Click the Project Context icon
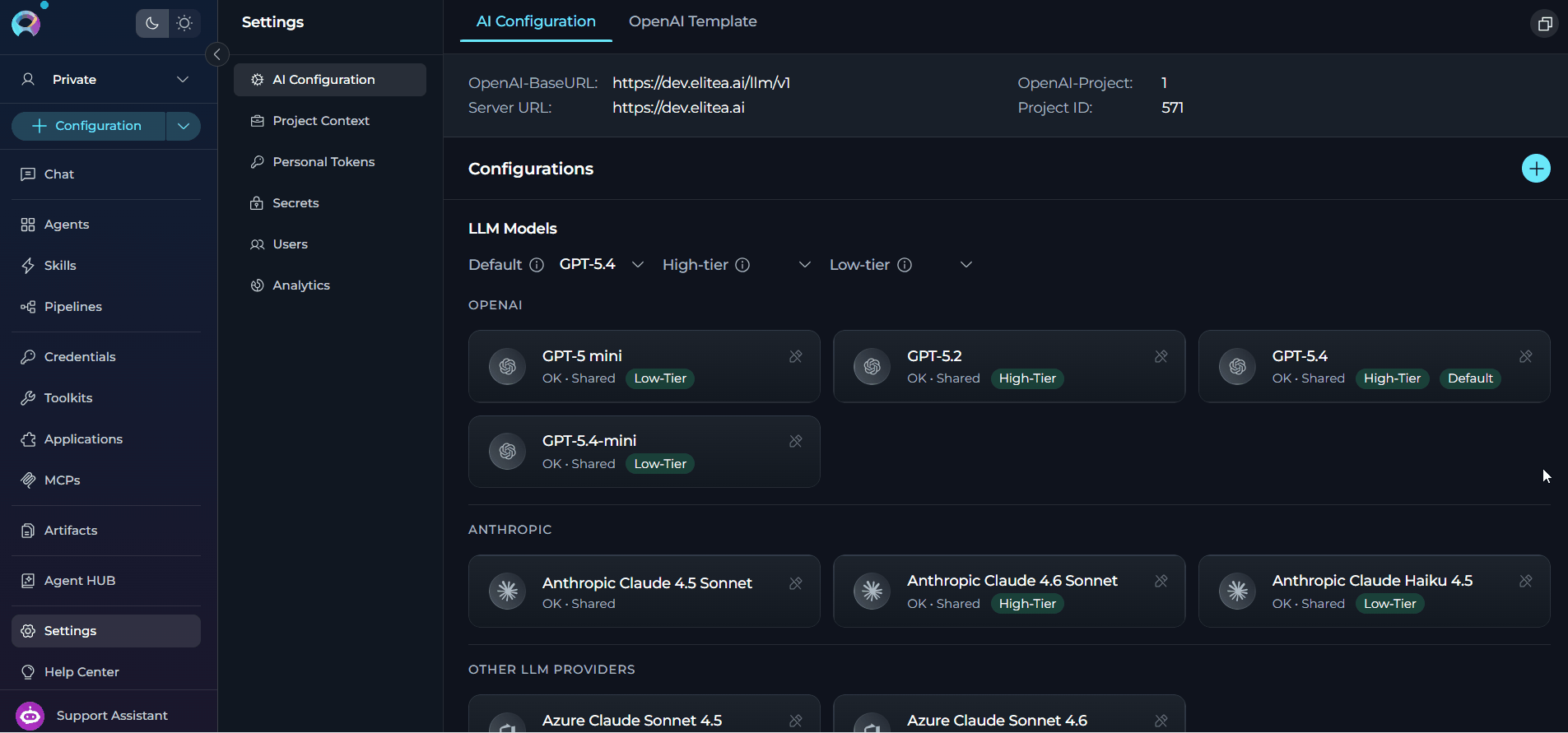The width and height of the screenshot is (1568, 733). click(x=258, y=121)
